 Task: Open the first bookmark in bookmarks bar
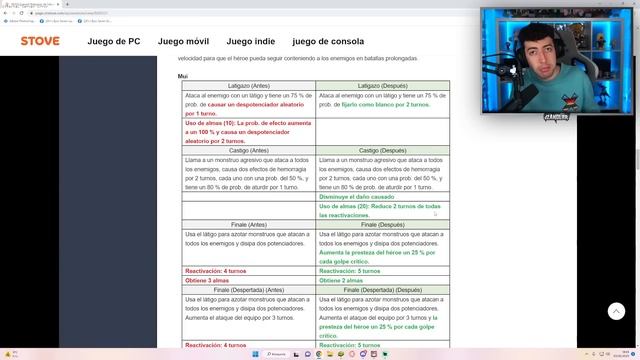pyautogui.click(x=19, y=21)
